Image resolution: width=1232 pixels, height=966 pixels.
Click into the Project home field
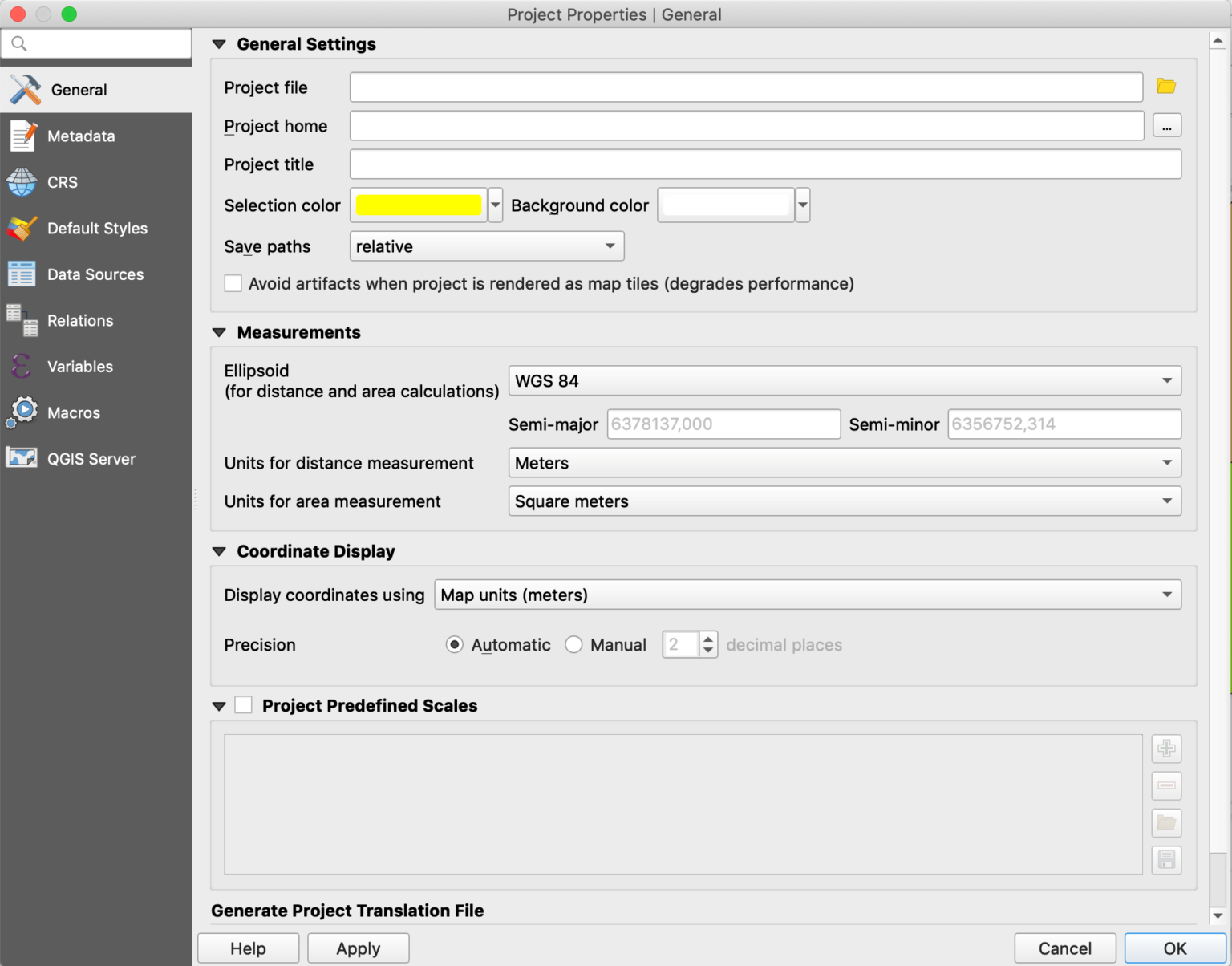(747, 125)
